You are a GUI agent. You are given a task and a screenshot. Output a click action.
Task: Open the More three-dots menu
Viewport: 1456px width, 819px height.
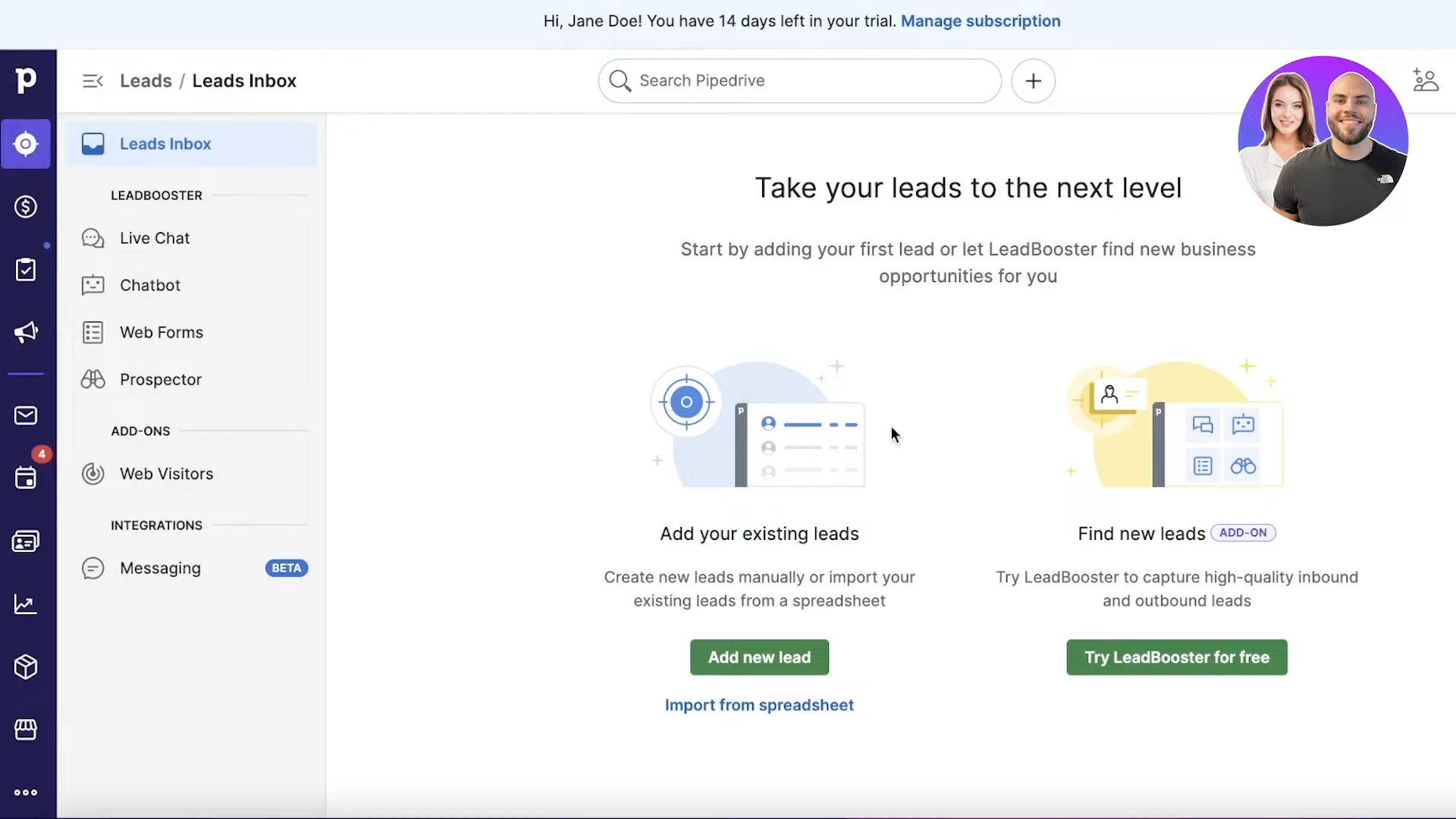pyautogui.click(x=26, y=792)
